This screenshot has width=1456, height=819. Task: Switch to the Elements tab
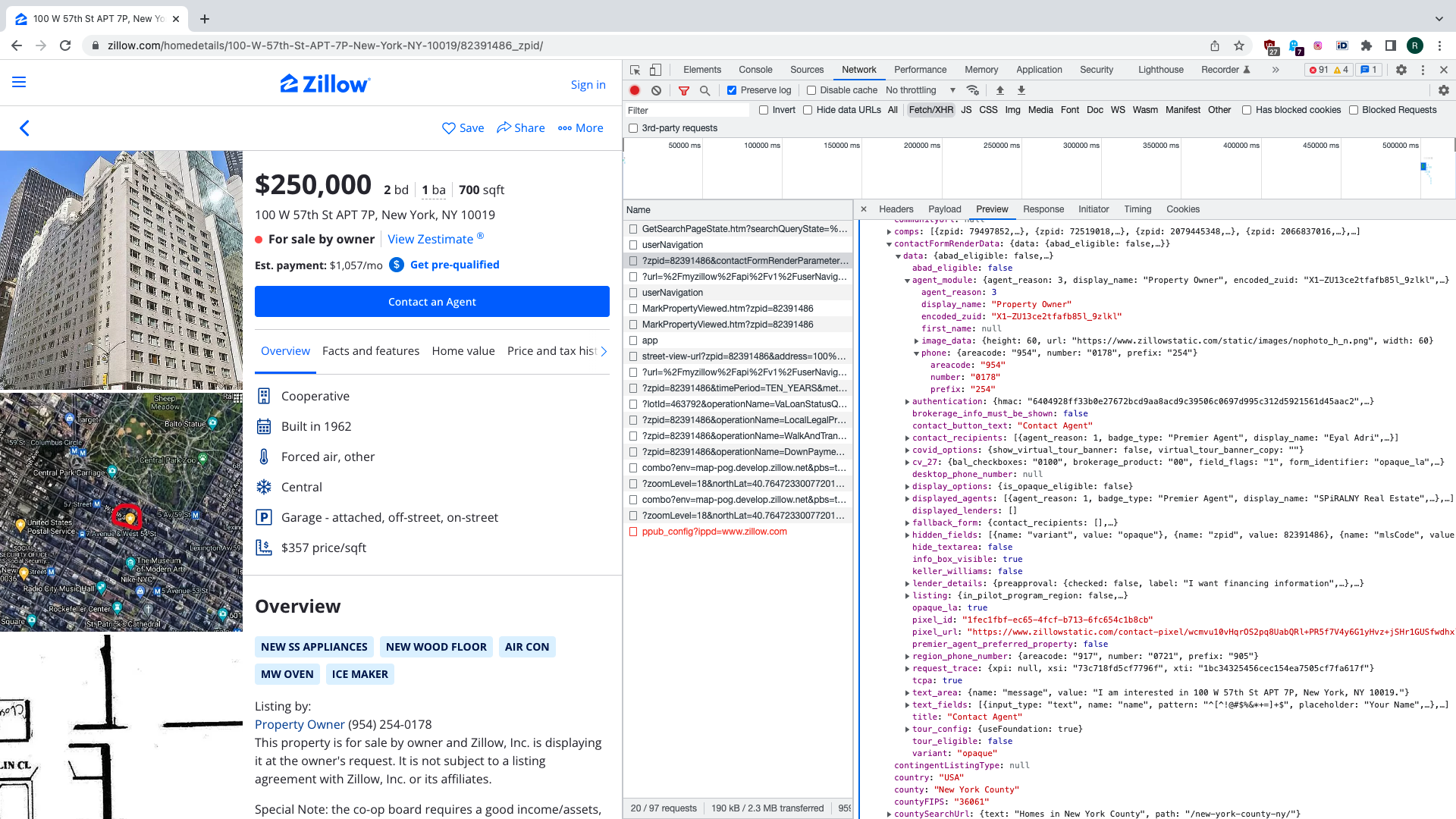701,70
